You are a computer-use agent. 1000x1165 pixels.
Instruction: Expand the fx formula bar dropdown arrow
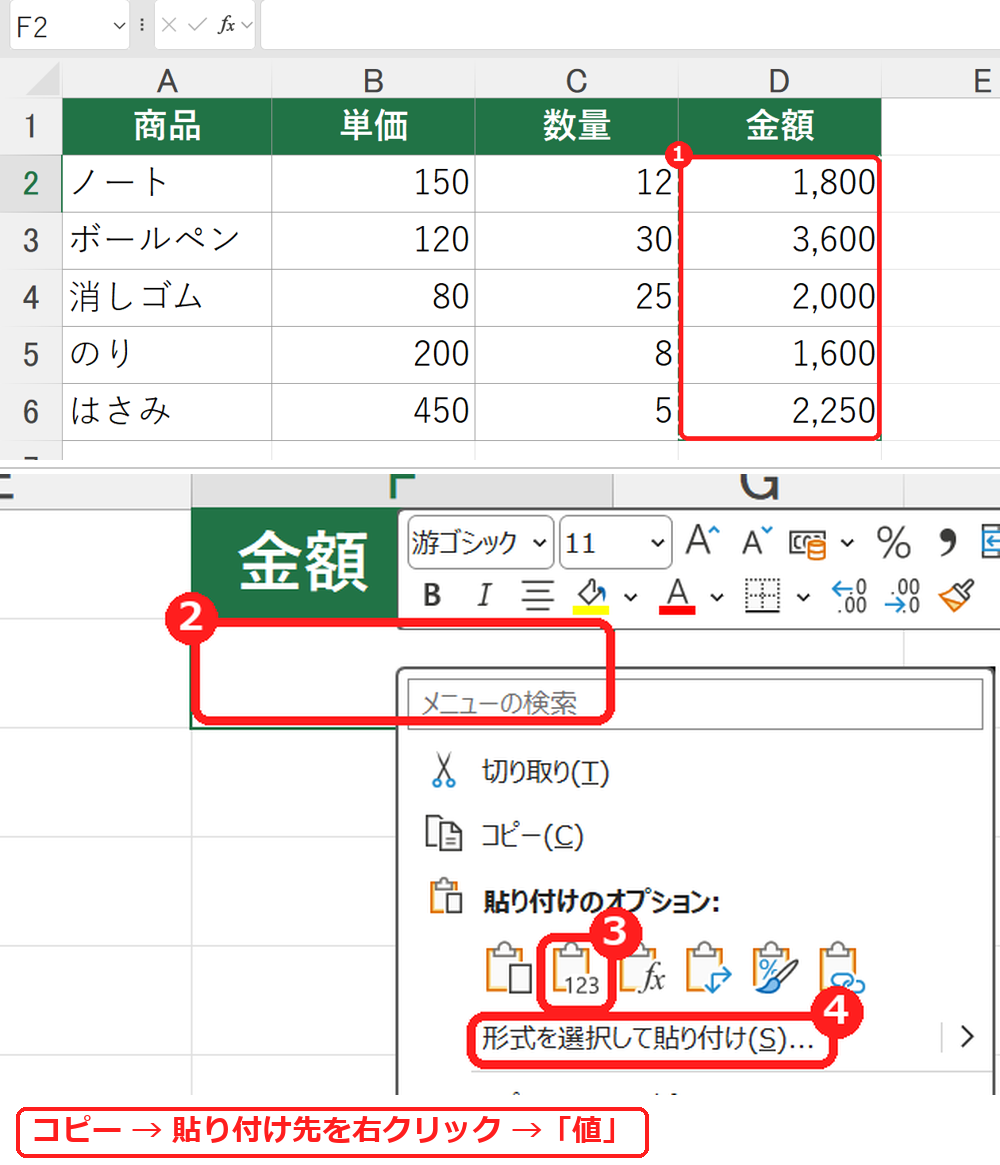[x=247, y=25]
